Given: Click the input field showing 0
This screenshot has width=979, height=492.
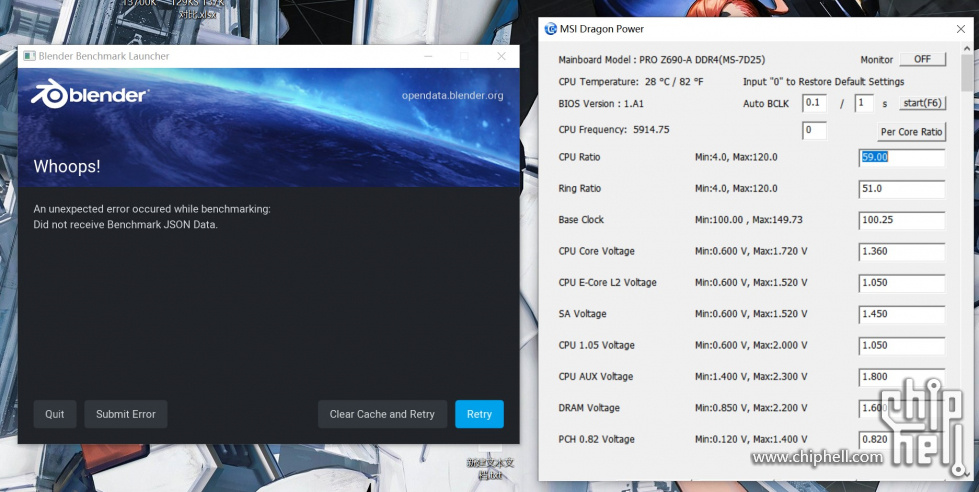Looking at the screenshot, I should point(814,130).
